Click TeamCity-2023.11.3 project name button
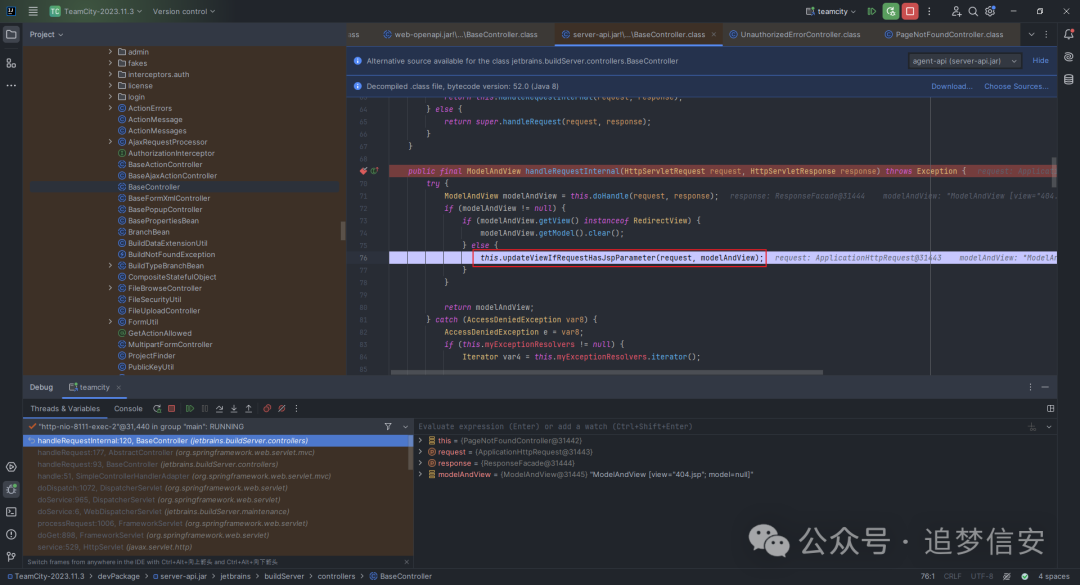 point(95,11)
